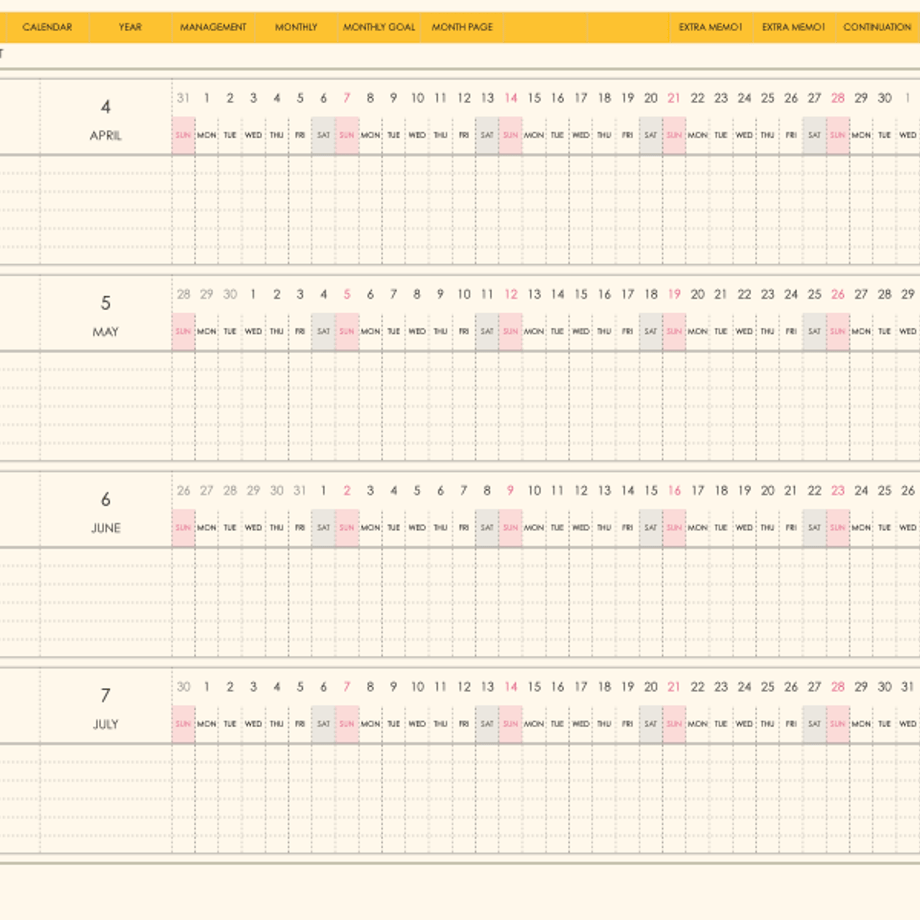Select date 31 in the July row
This screenshot has width=920, height=920.
pyautogui.click(x=908, y=686)
